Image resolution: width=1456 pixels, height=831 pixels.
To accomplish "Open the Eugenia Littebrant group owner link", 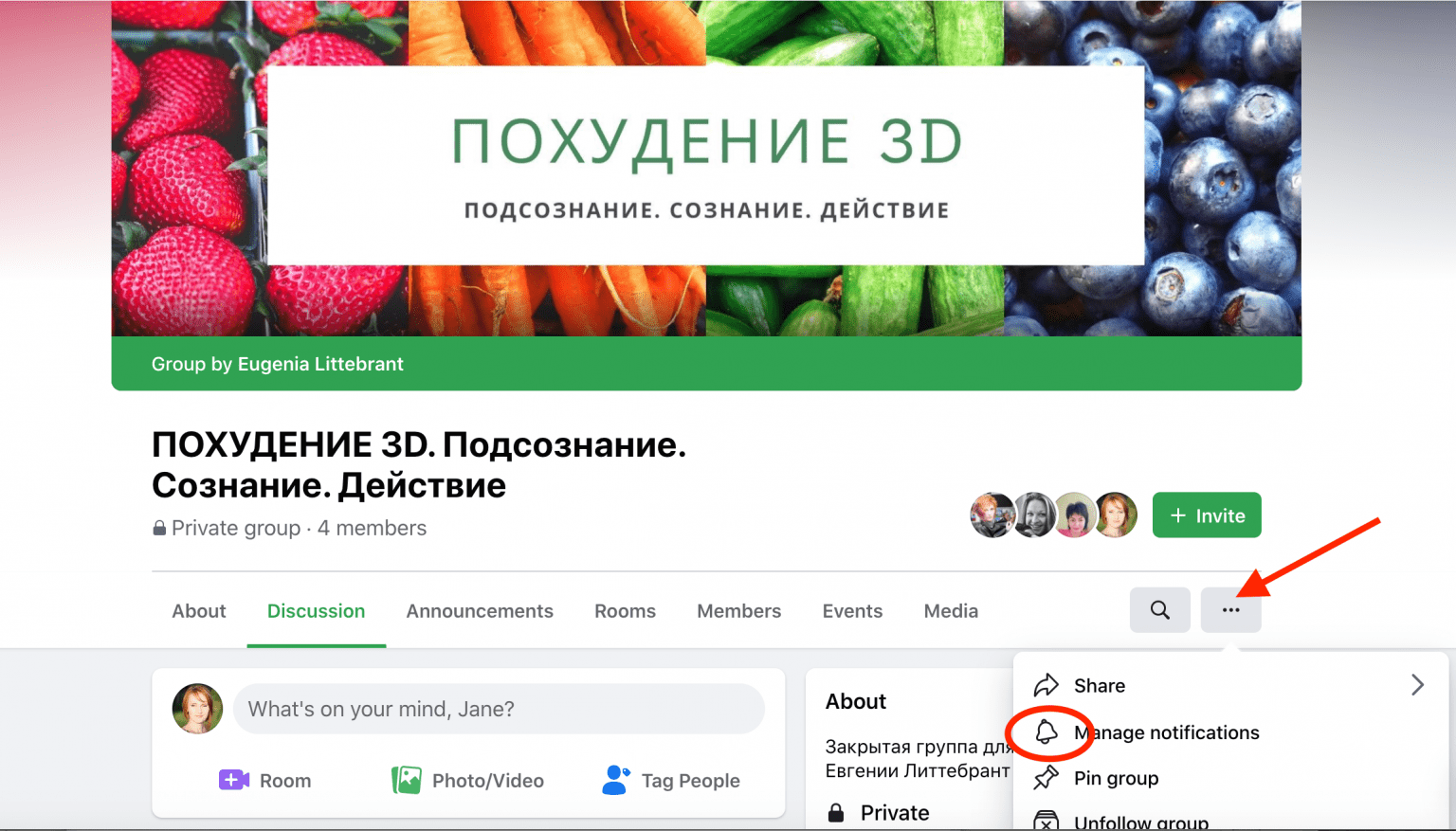I will 320,364.
